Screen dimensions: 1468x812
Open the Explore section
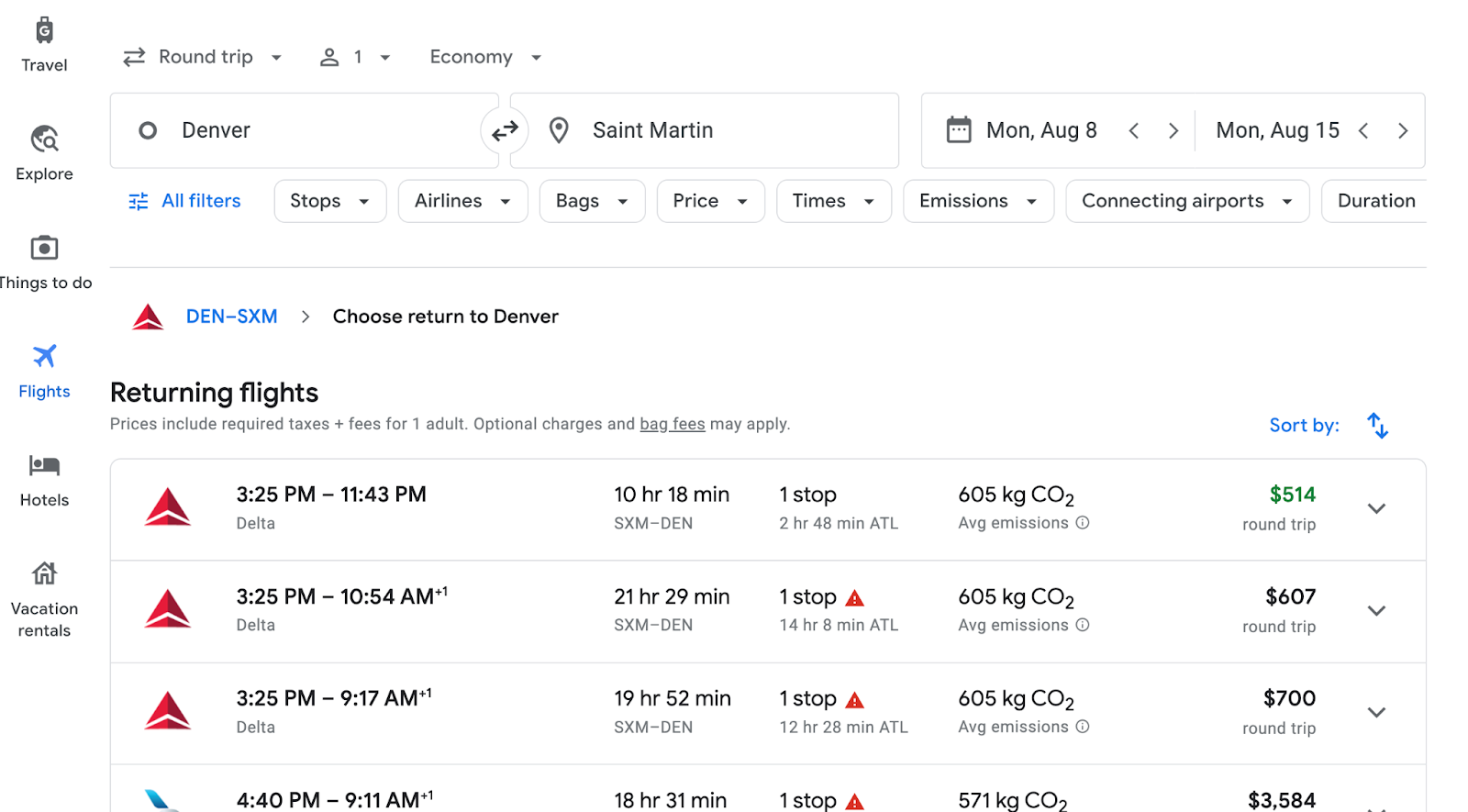coord(44,153)
